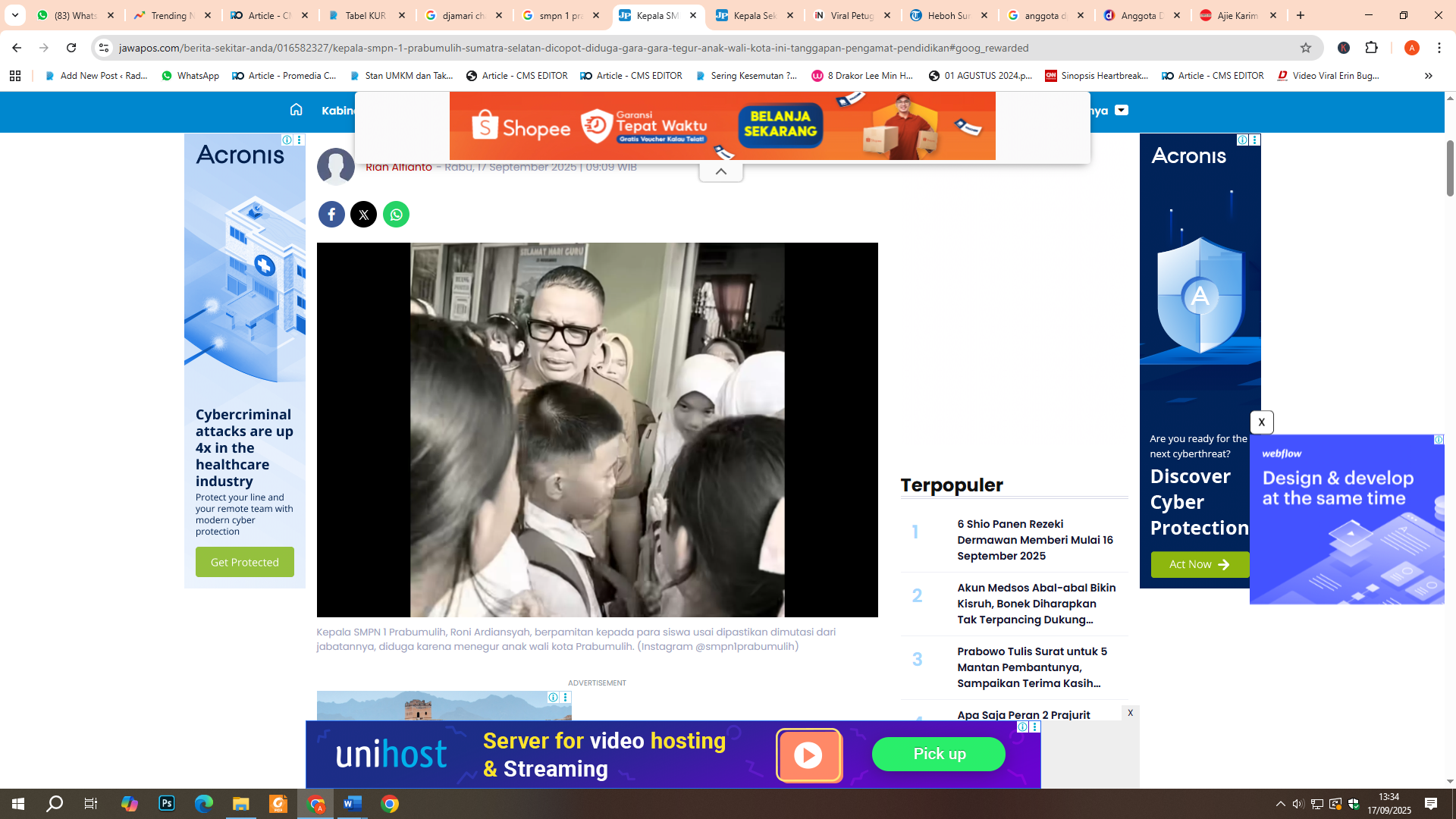Collapse the top Shopee banner ad
Screen dimensions: 1456x819
(x=720, y=172)
